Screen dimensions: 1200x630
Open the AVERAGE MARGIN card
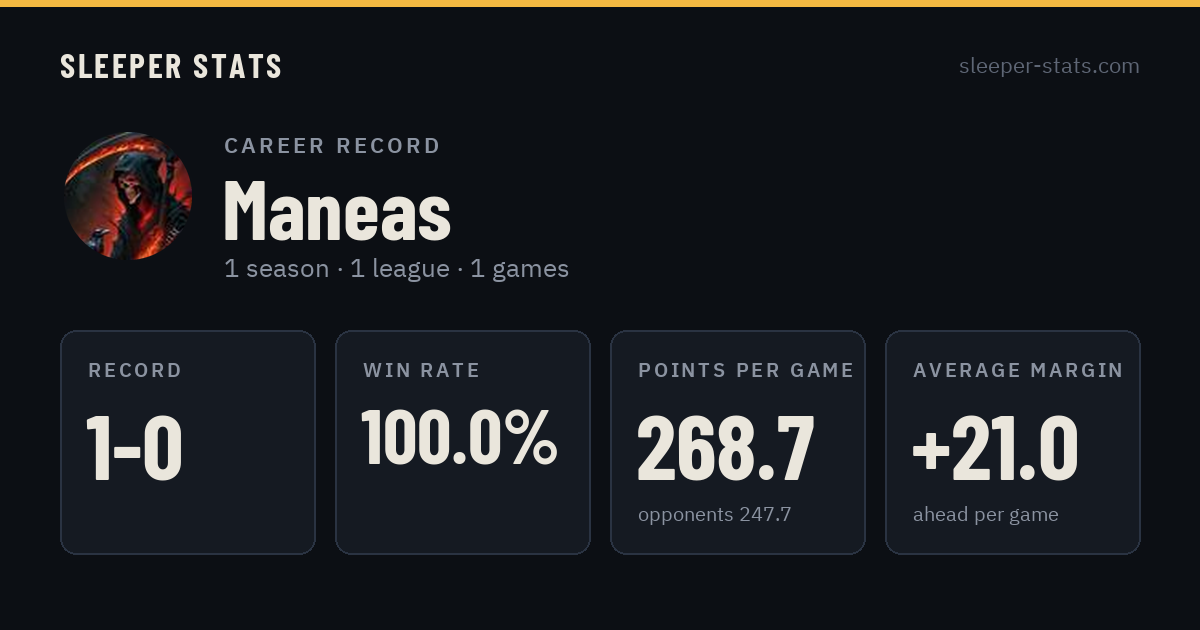point(1013,442)
